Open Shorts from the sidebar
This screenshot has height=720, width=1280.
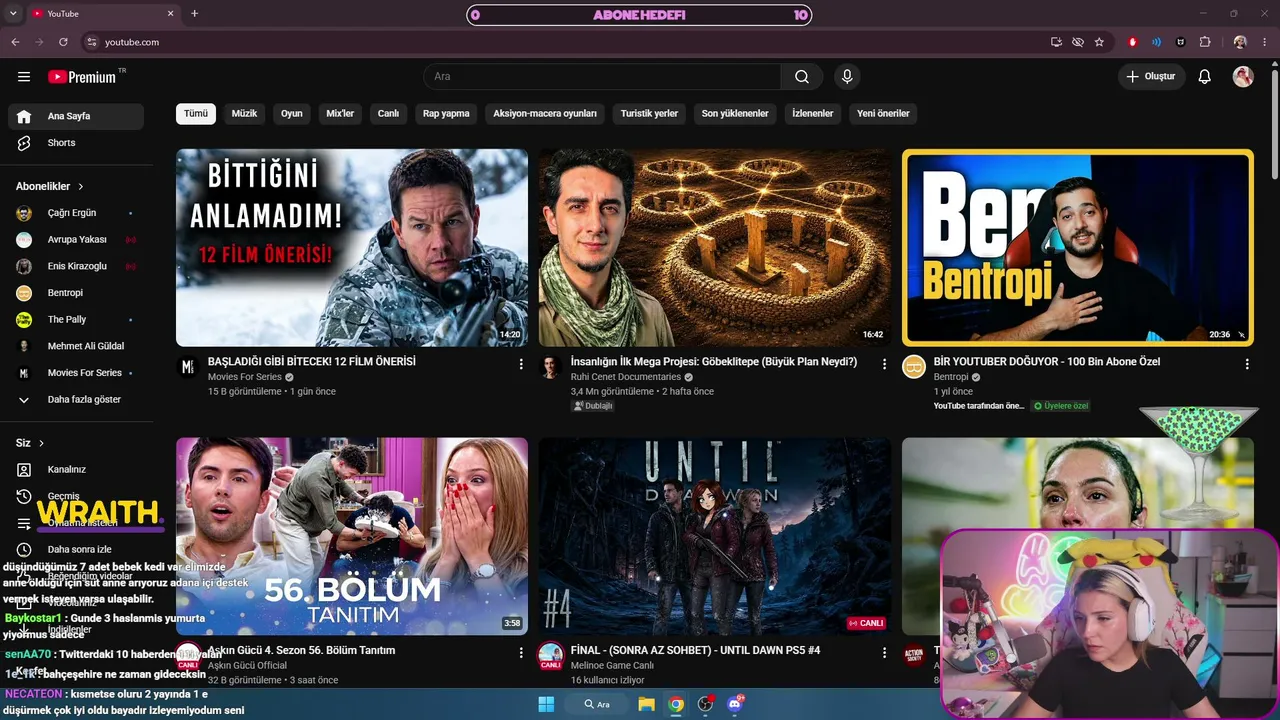point(76,143)
